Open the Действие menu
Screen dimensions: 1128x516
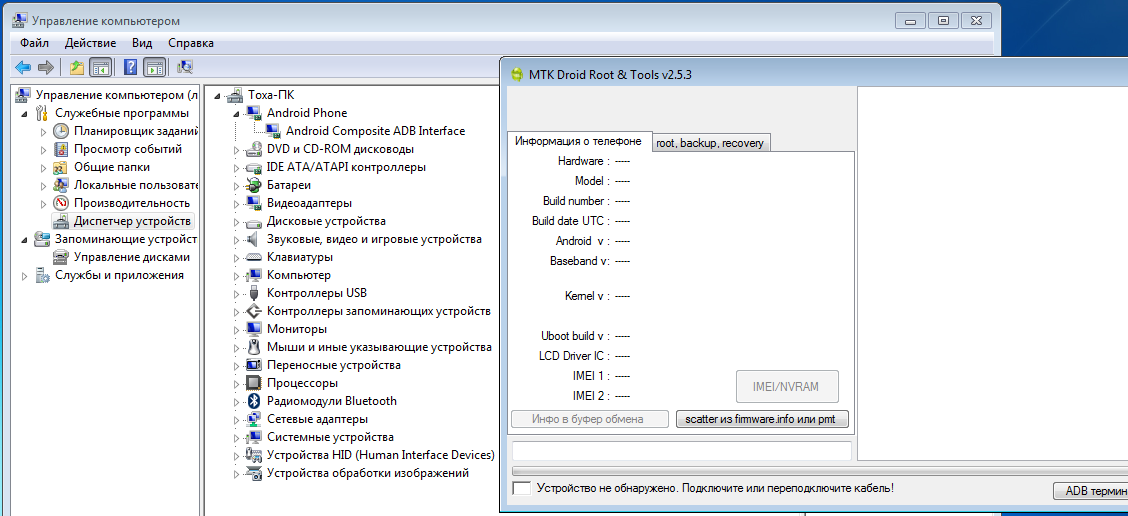(x=90, y=43)
